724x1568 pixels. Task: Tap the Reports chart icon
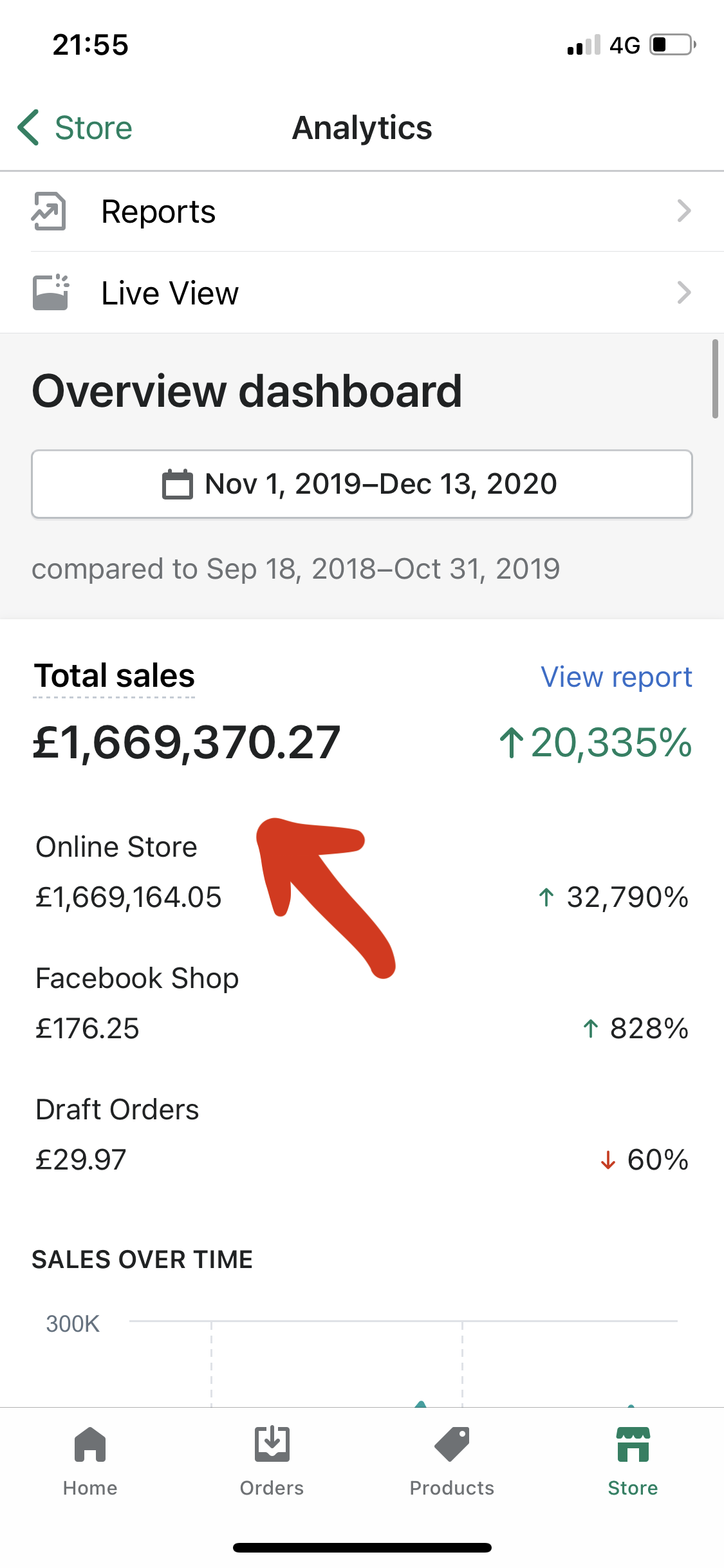[49, 211]
